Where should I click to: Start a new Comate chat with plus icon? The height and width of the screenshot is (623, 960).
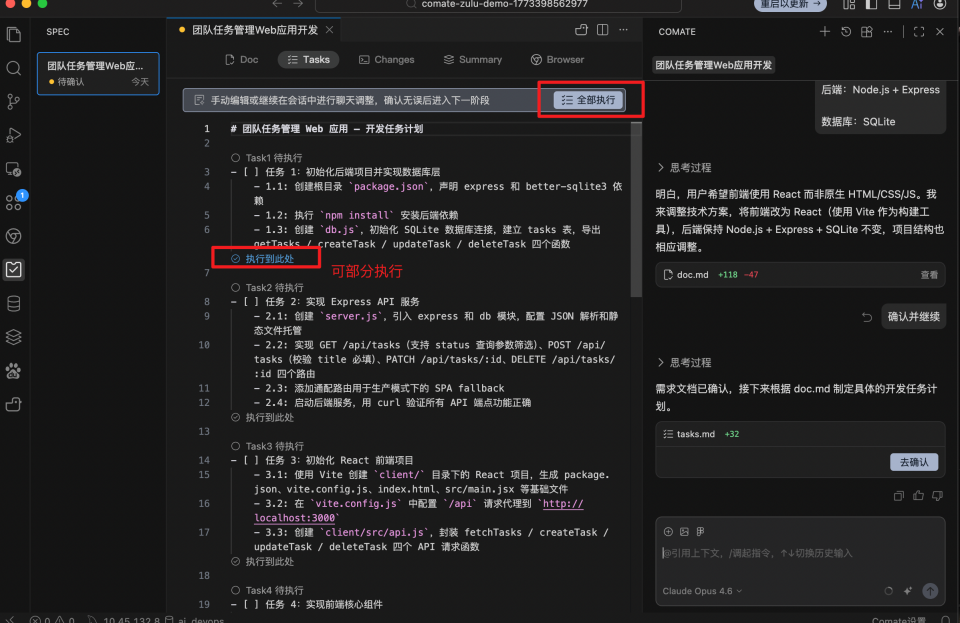(x=825, y=31)
